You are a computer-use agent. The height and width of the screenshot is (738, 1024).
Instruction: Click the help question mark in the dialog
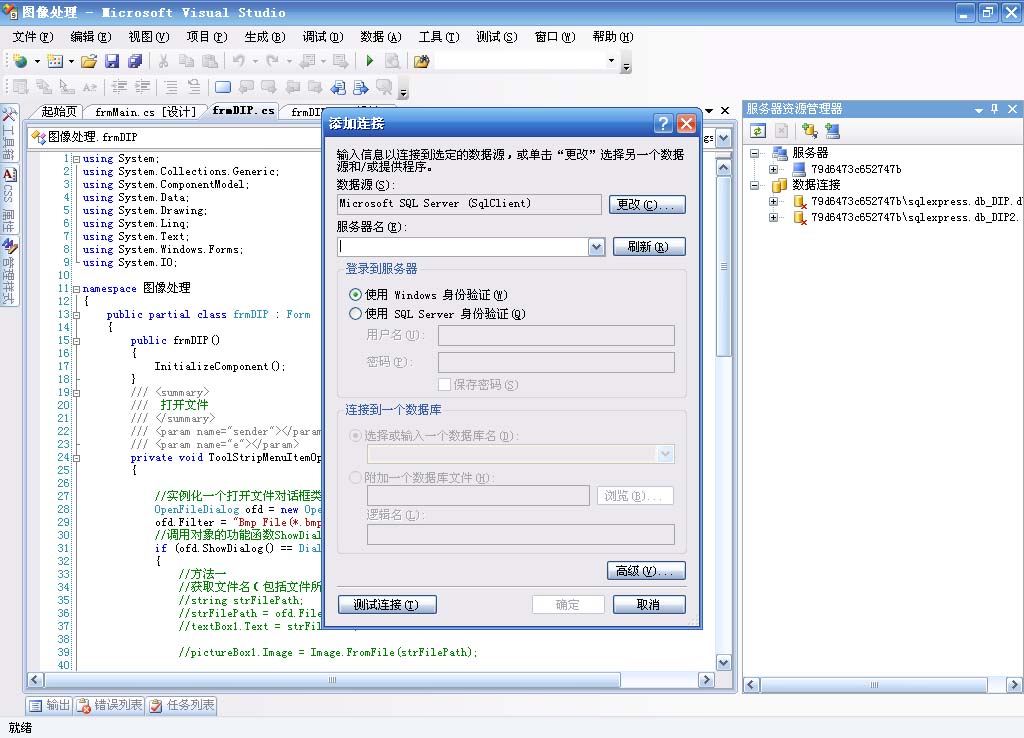click(663, 123)
